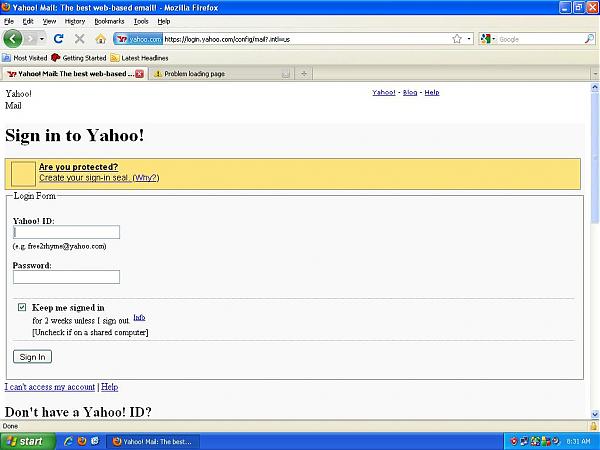This screenshot has height=450, width=600.
Task: Open the Help menu in the menu bar
Action: point(164,21)
